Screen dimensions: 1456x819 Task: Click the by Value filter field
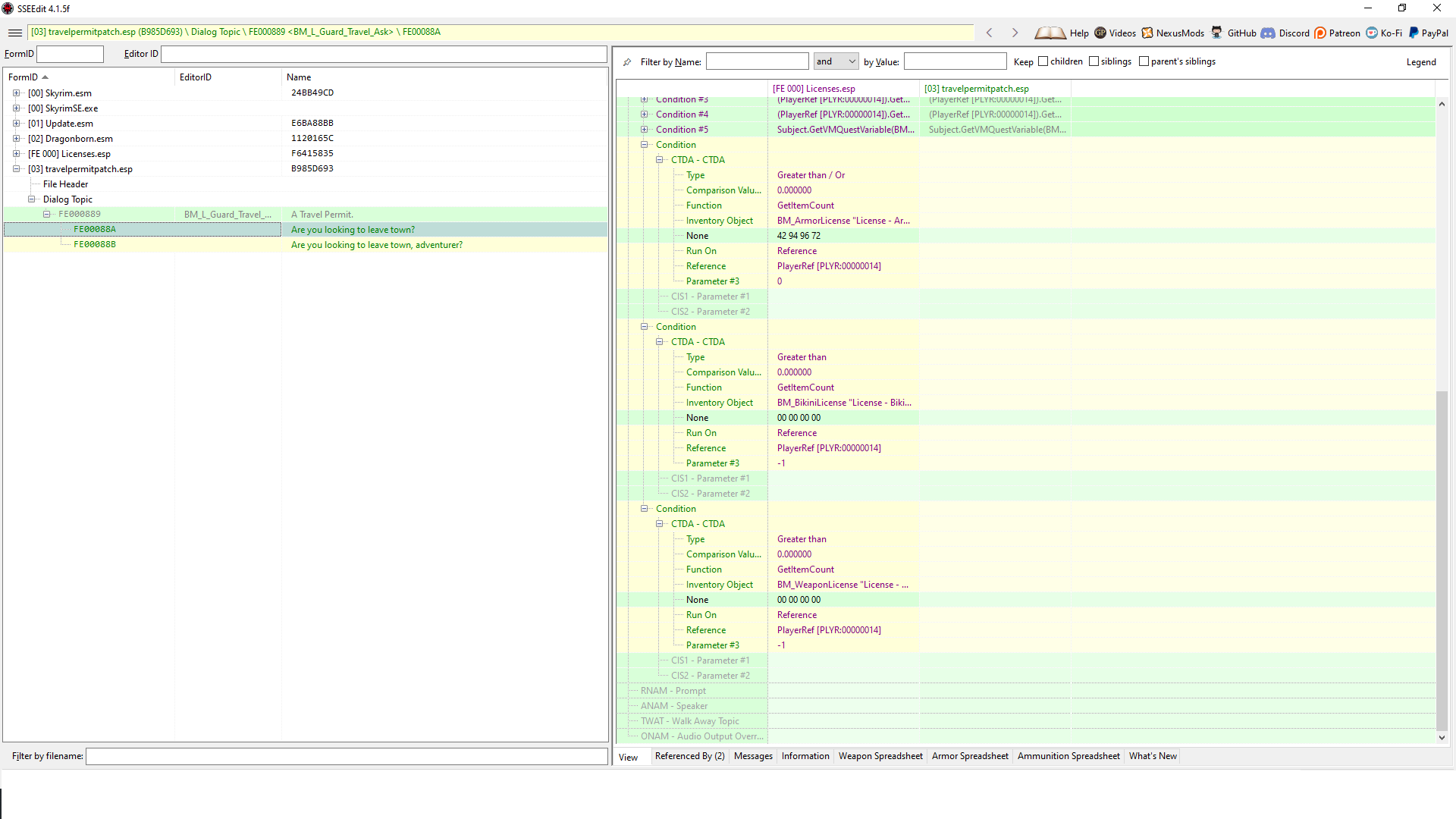point(955,61)
